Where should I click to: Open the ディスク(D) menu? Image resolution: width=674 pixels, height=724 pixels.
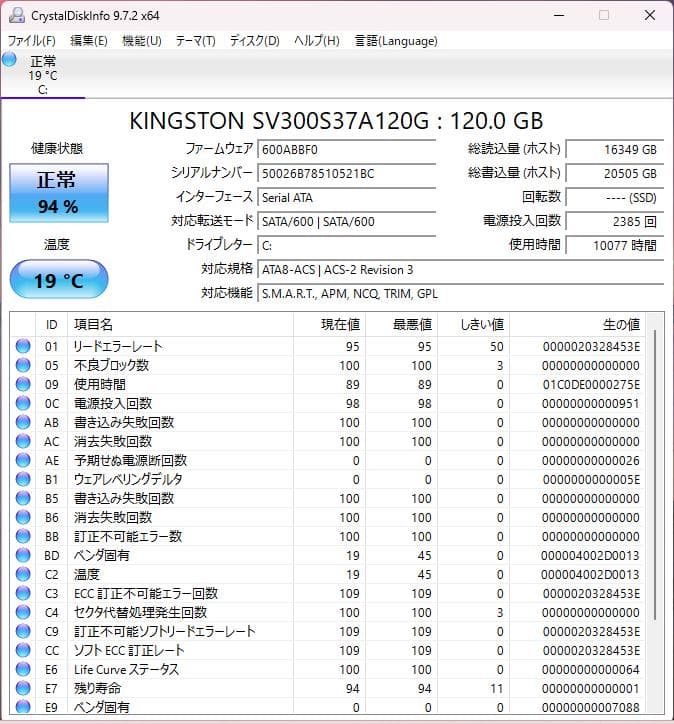coord(255,41)
